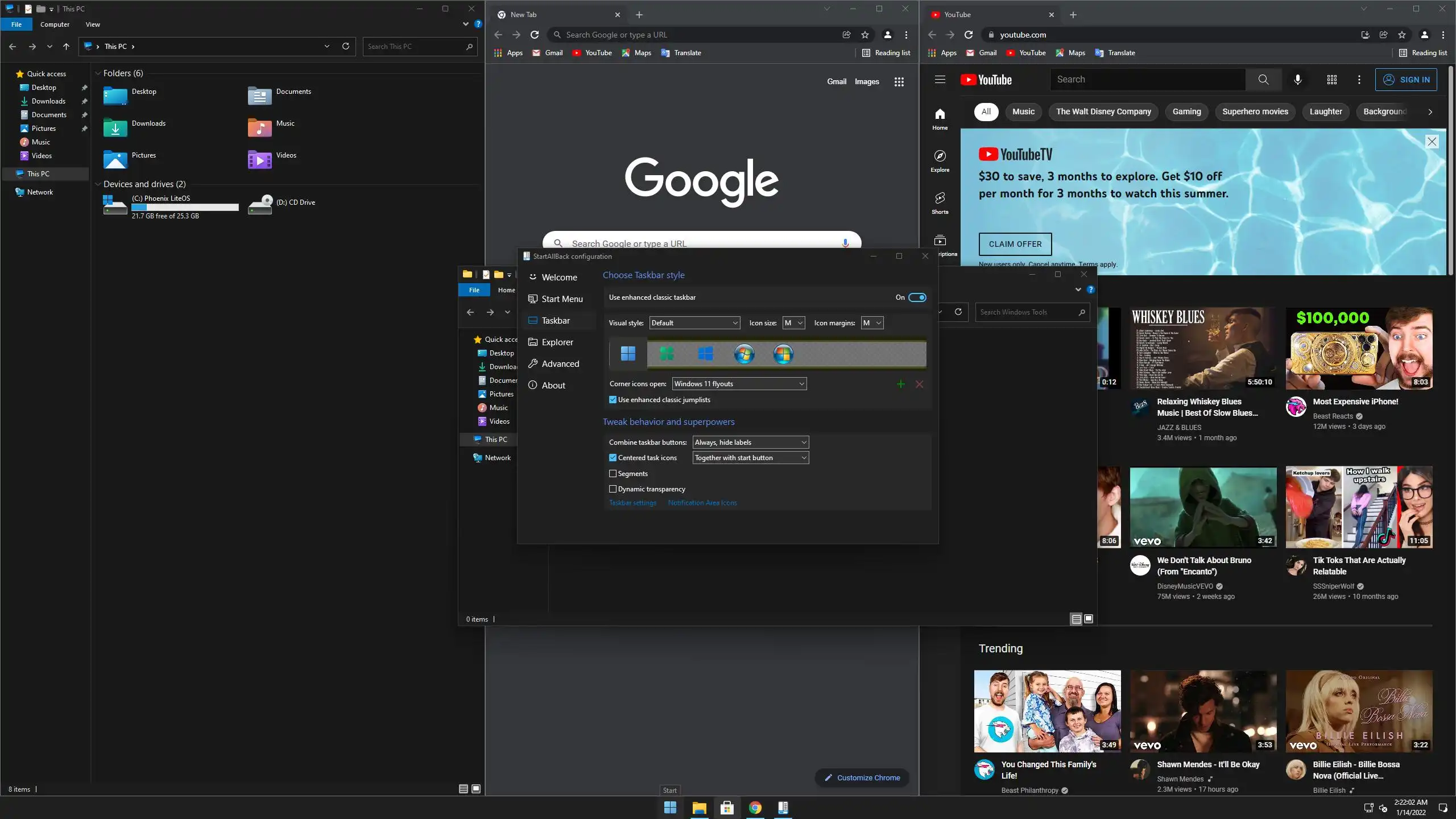Open YouTube Explore in the sidebar
The width and height of the screenshot is (1456, 819).
(x=940, y=160)
